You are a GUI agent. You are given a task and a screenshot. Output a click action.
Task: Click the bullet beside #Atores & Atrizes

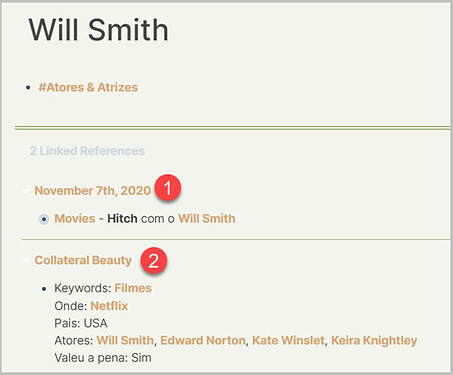point(28,88)
